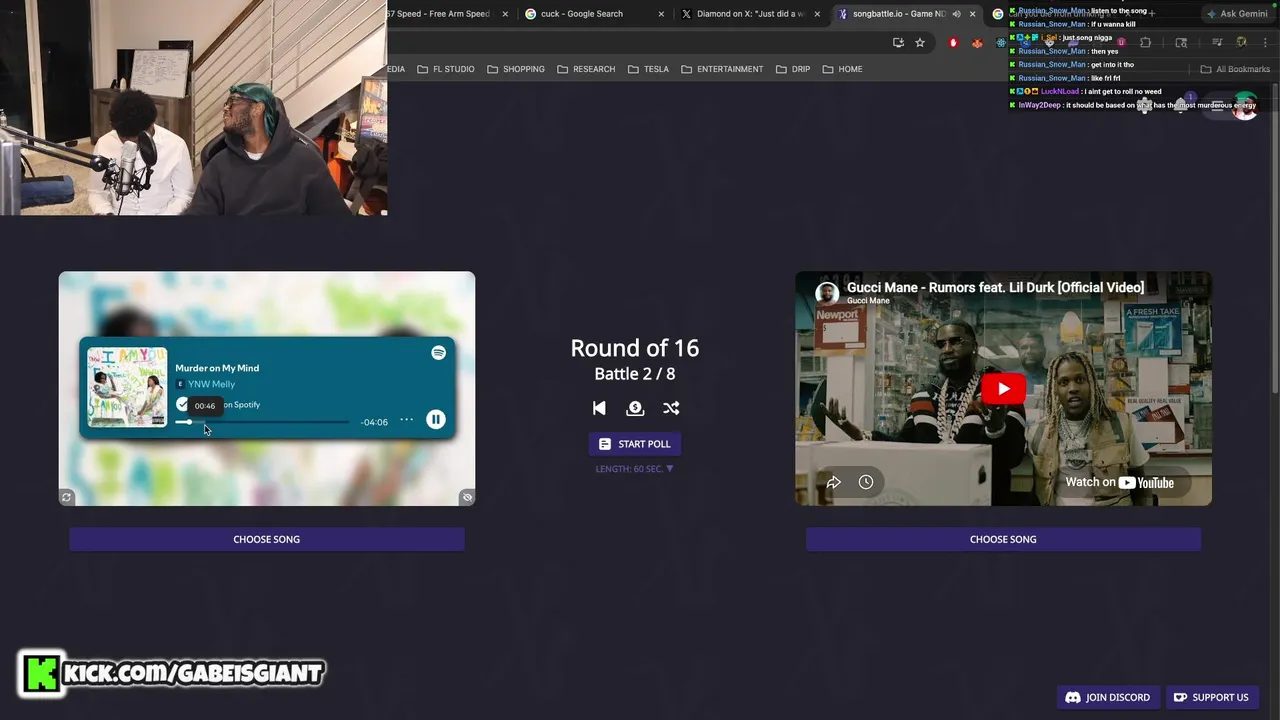This screenshot has height=720, width=1280.
Task: Start the poll
Action: click(635, 444)
